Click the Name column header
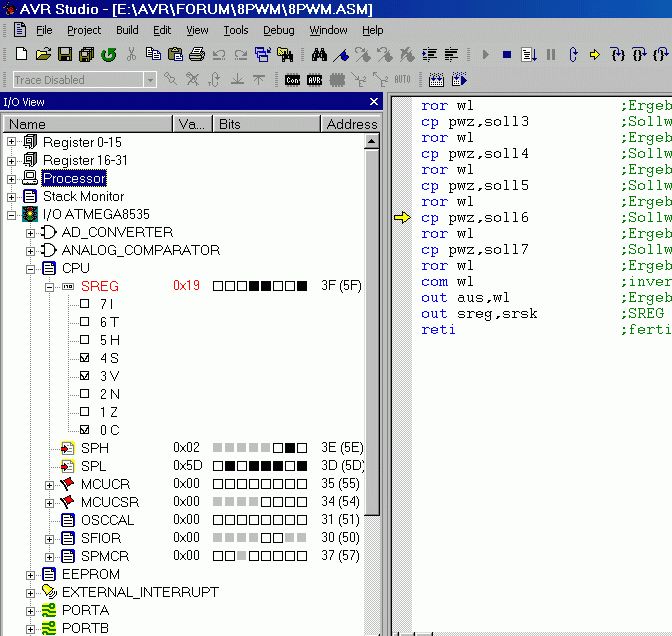672x636 pixels. pyautogui.click(x=28, y=124)
